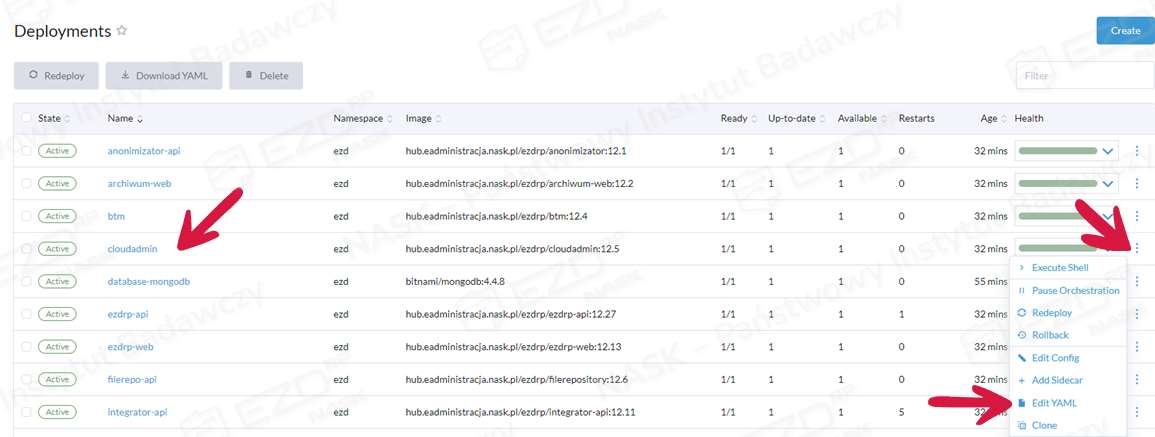Click the anonimizator-api health progress bar
The image size is (1155, 437).
(x=1058, y=152)
